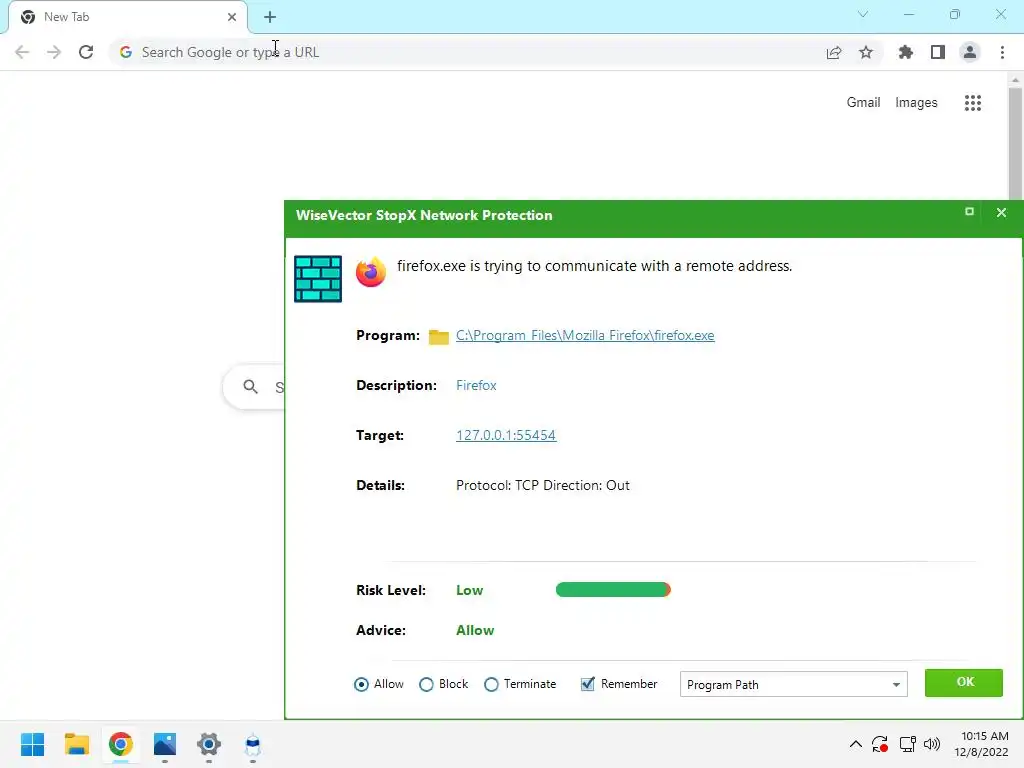The height and width of the screenshot is (768, 1024).
Task: Click the firewall brick wall icon
Action: click(x=318, y=279)
